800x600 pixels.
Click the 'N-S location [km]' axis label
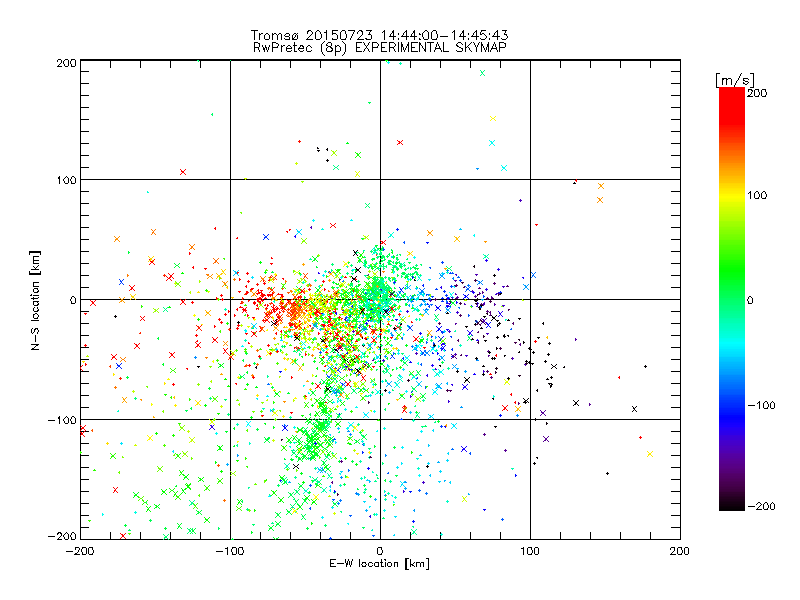click(x=35, y=300)
